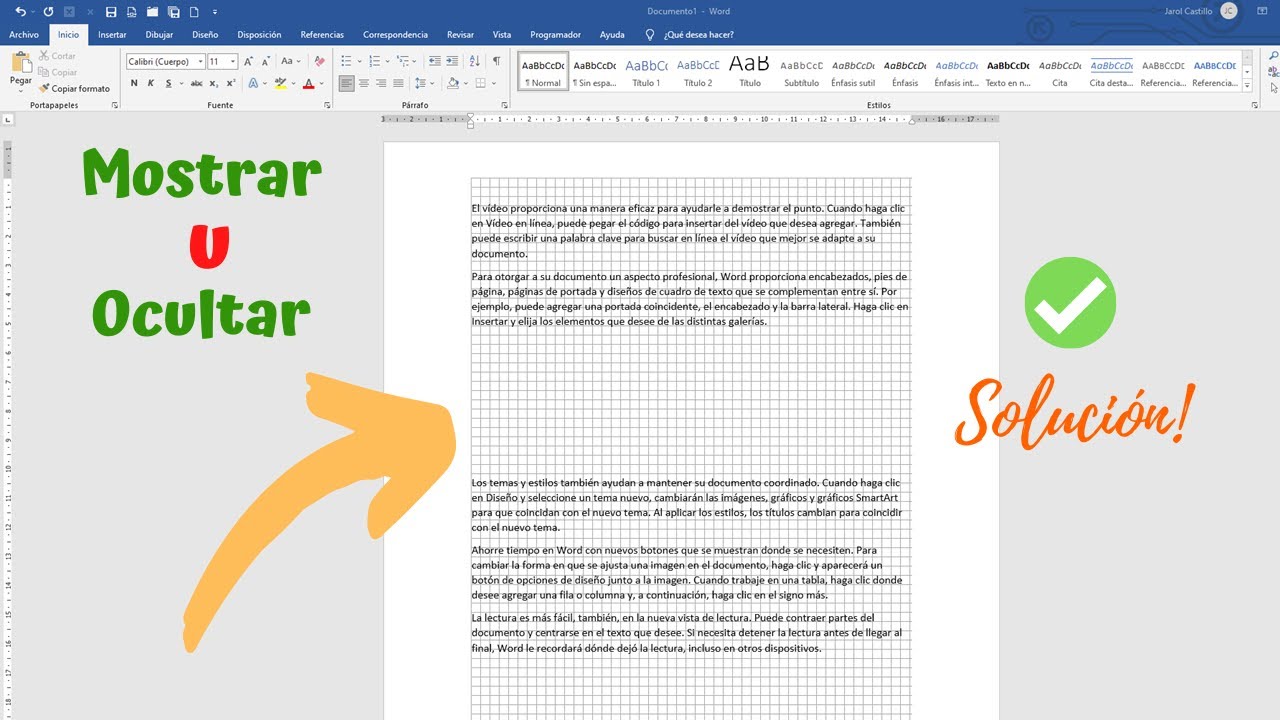Toggle align left paragraph button
1280x720 pixels.
[346, 83]
